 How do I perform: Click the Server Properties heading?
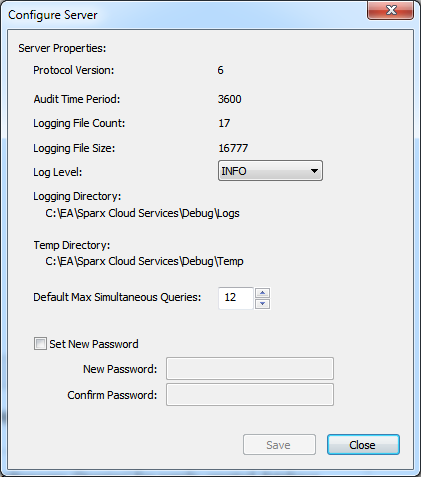pyautogui.click(x=62, y=48)
